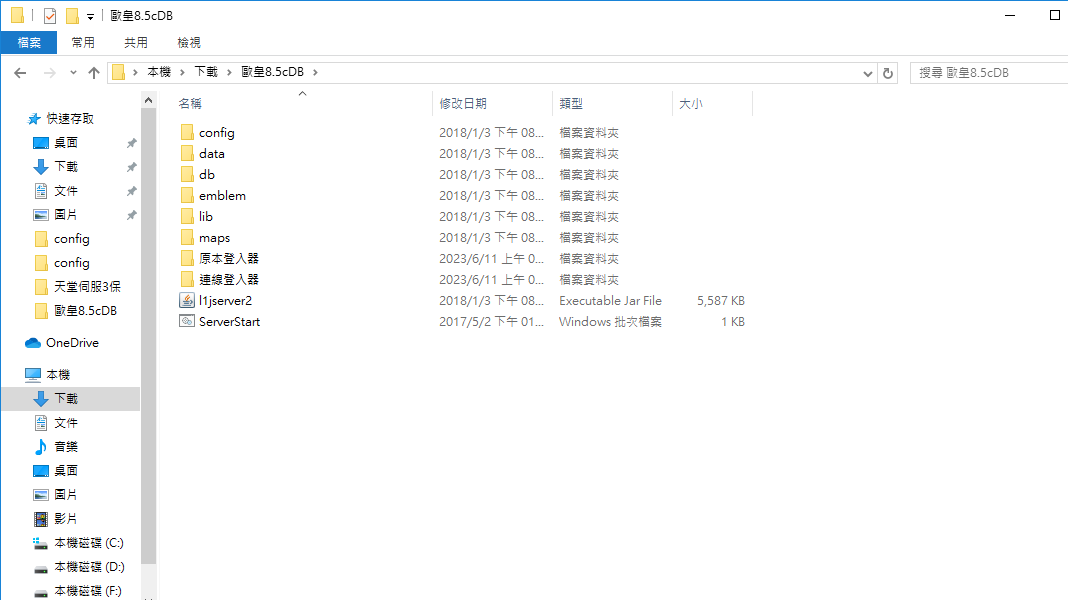Open 影片 videos library in sidebar
Image resolution: width=1068 pixels, height=600 pixels.
[65, 518]
